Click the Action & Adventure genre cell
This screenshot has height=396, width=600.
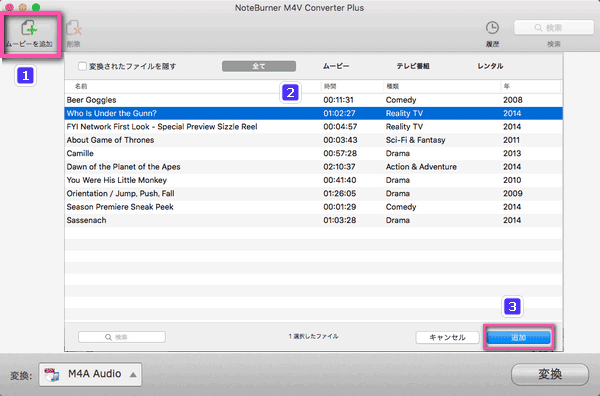click(x=421, y=167)
